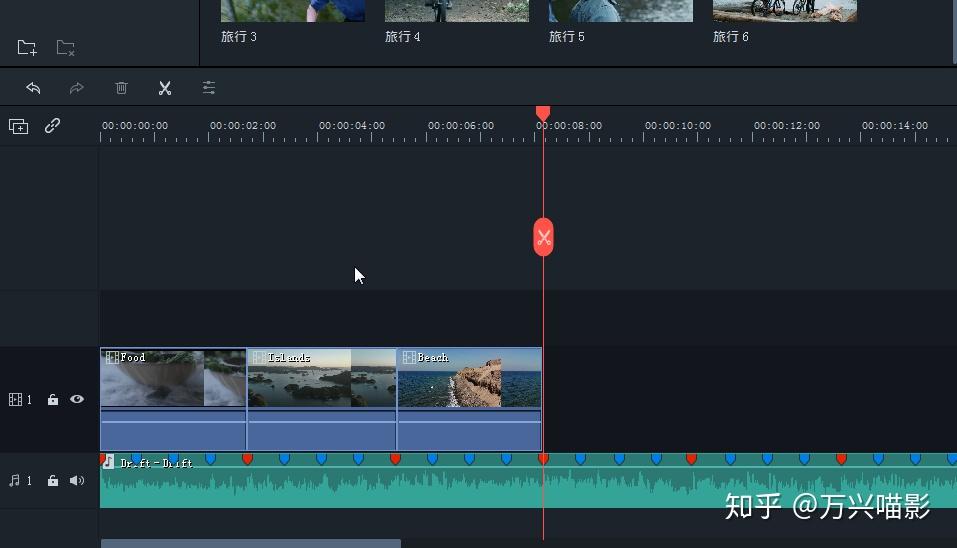This screenshot has height=548, width=957.
Task: Click the music icon on Drift audio clip
Action: point(108,462)
